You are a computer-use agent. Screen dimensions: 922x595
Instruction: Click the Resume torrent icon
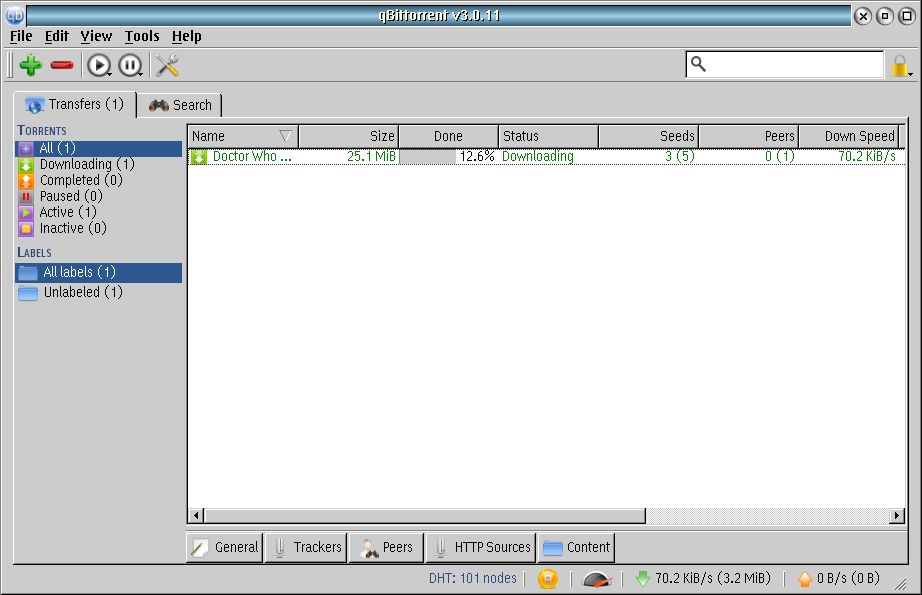tap(97, 64)
